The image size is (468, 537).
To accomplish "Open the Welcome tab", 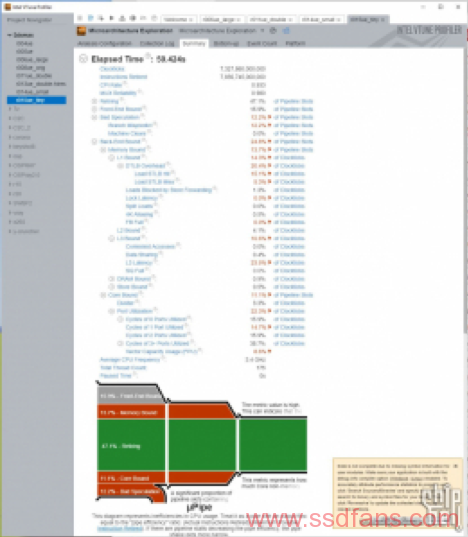I will (178, 20).
